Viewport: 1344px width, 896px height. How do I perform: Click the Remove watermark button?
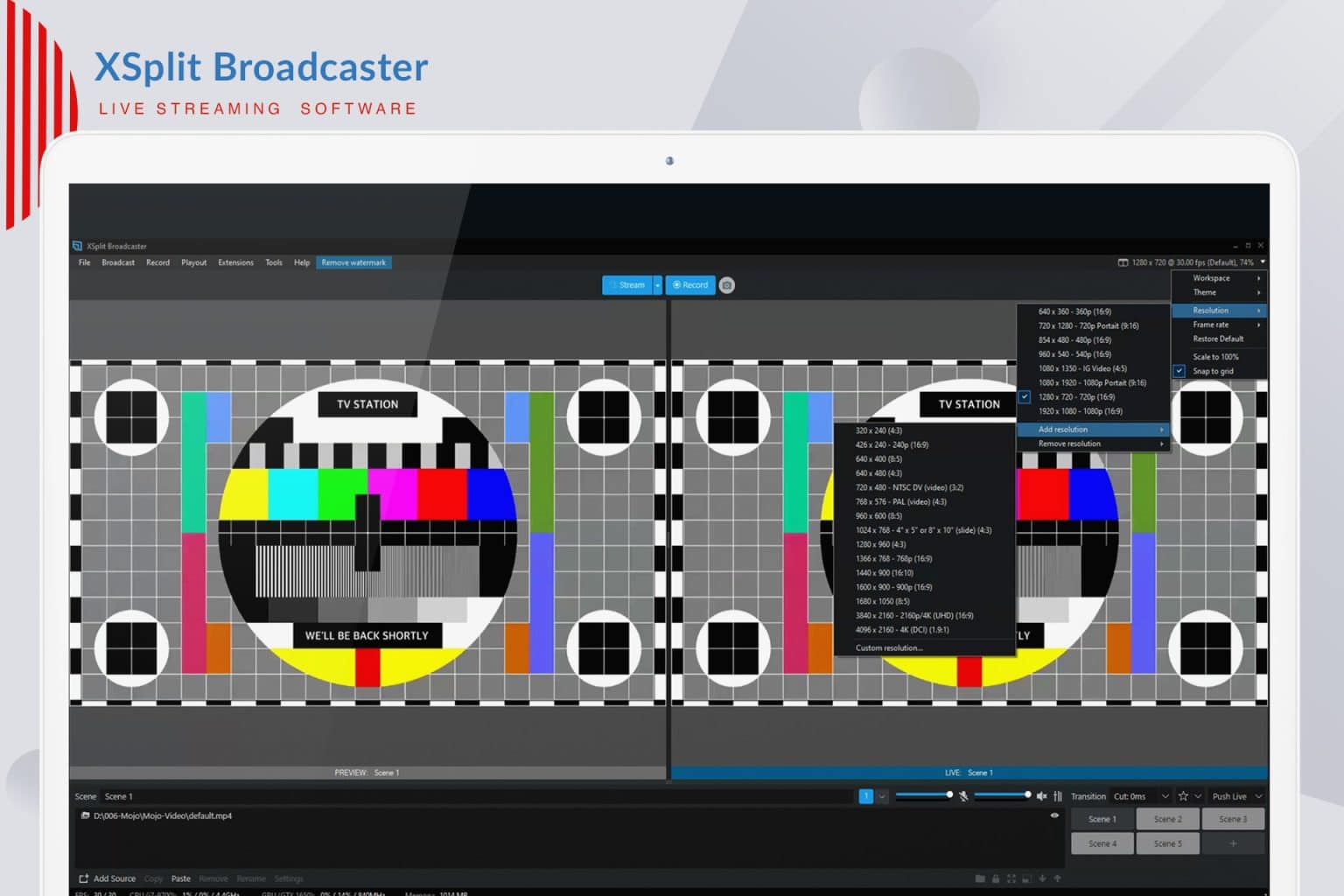pyautogui.click(x=353, y=262)
